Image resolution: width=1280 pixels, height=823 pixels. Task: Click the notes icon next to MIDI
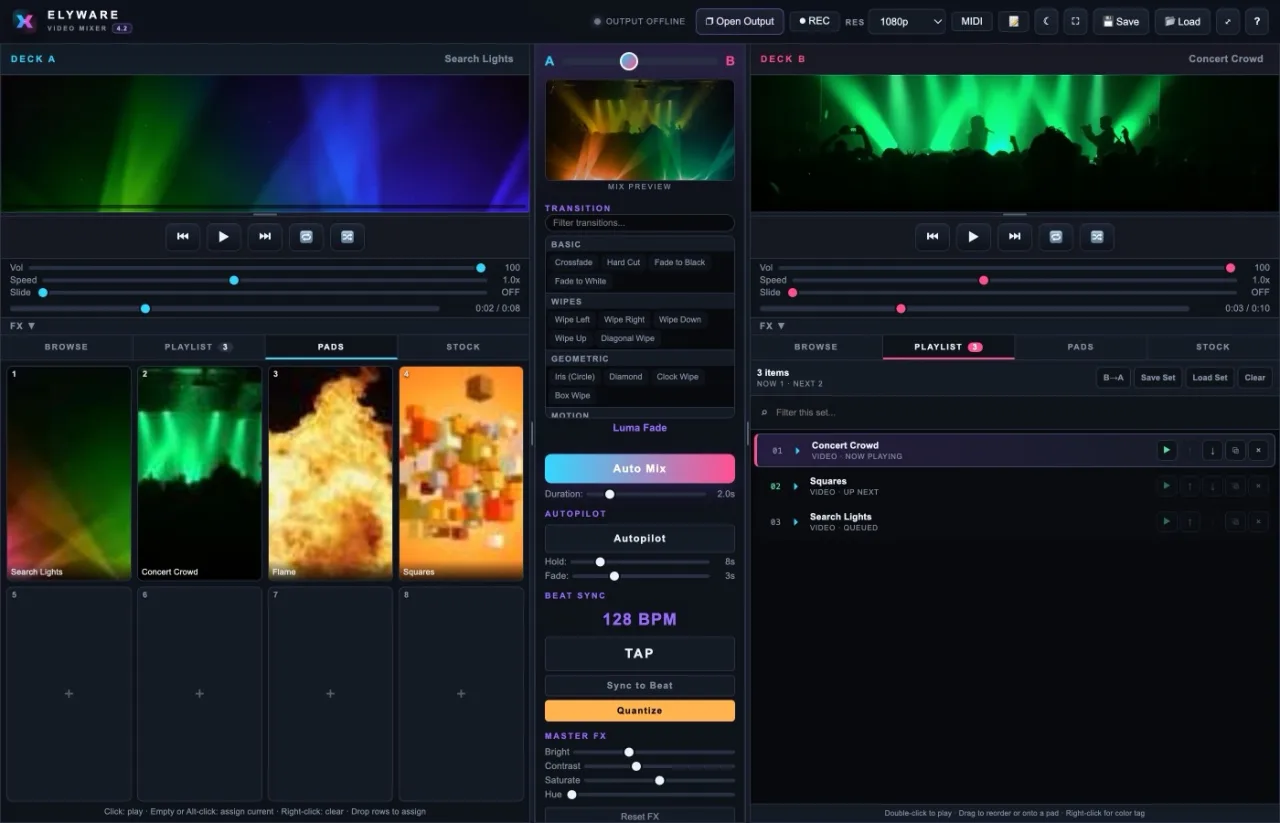1013,21
